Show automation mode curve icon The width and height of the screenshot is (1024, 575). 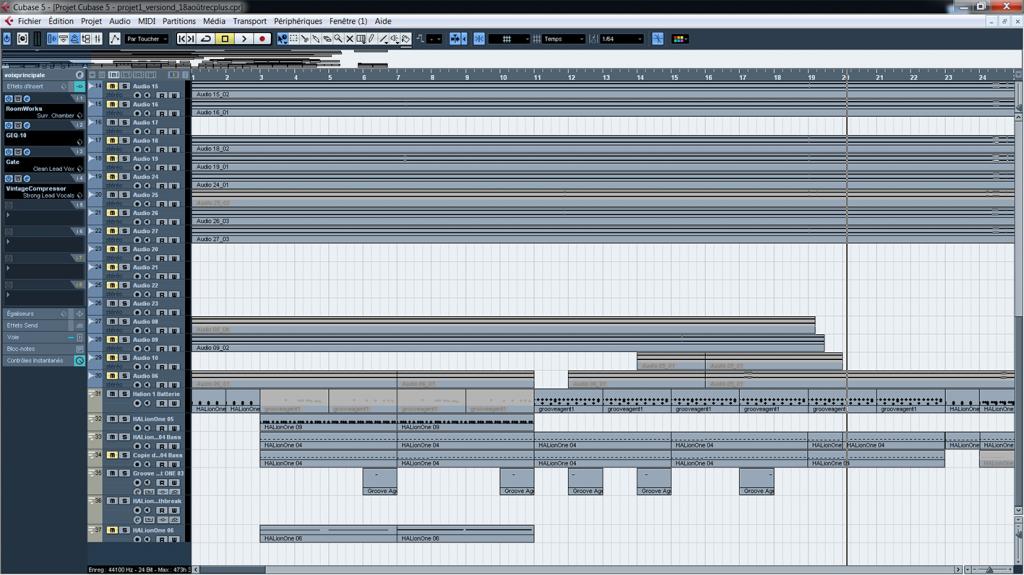[x=115, y=39]
